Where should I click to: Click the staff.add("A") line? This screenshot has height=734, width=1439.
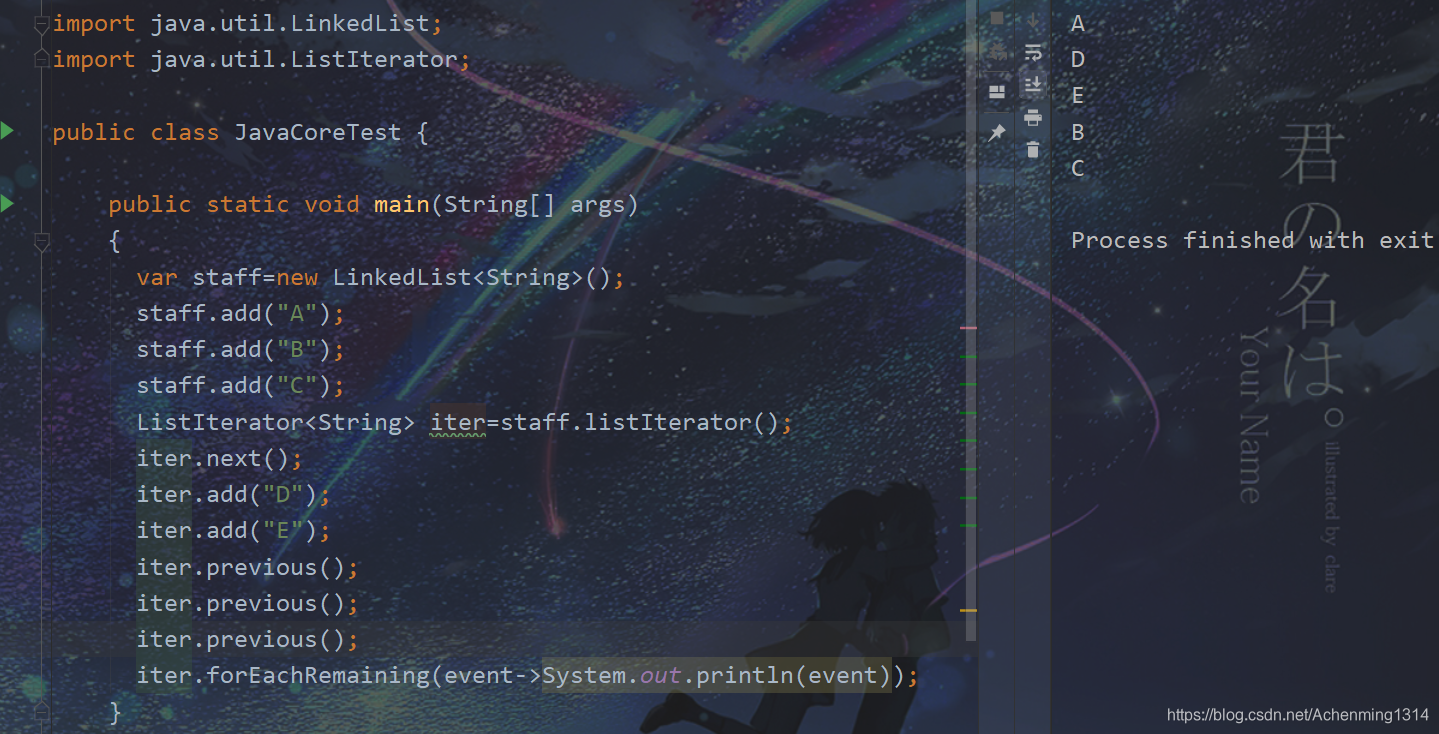tap(240, 313)
